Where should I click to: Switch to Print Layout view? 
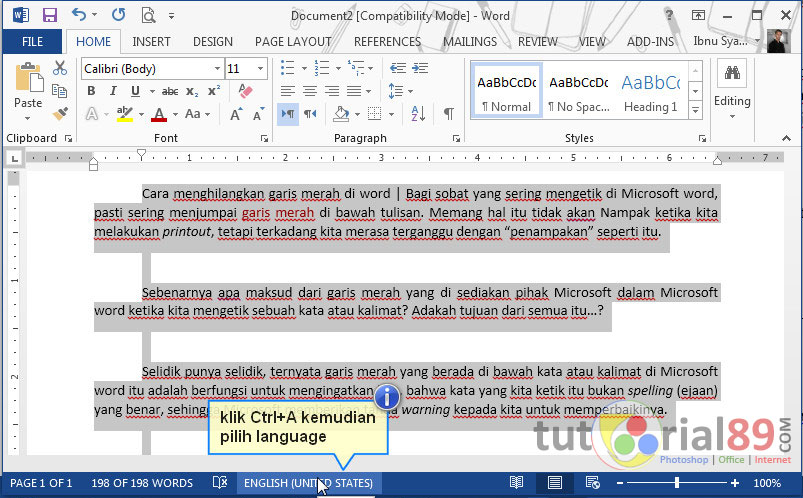click(555, 483)
